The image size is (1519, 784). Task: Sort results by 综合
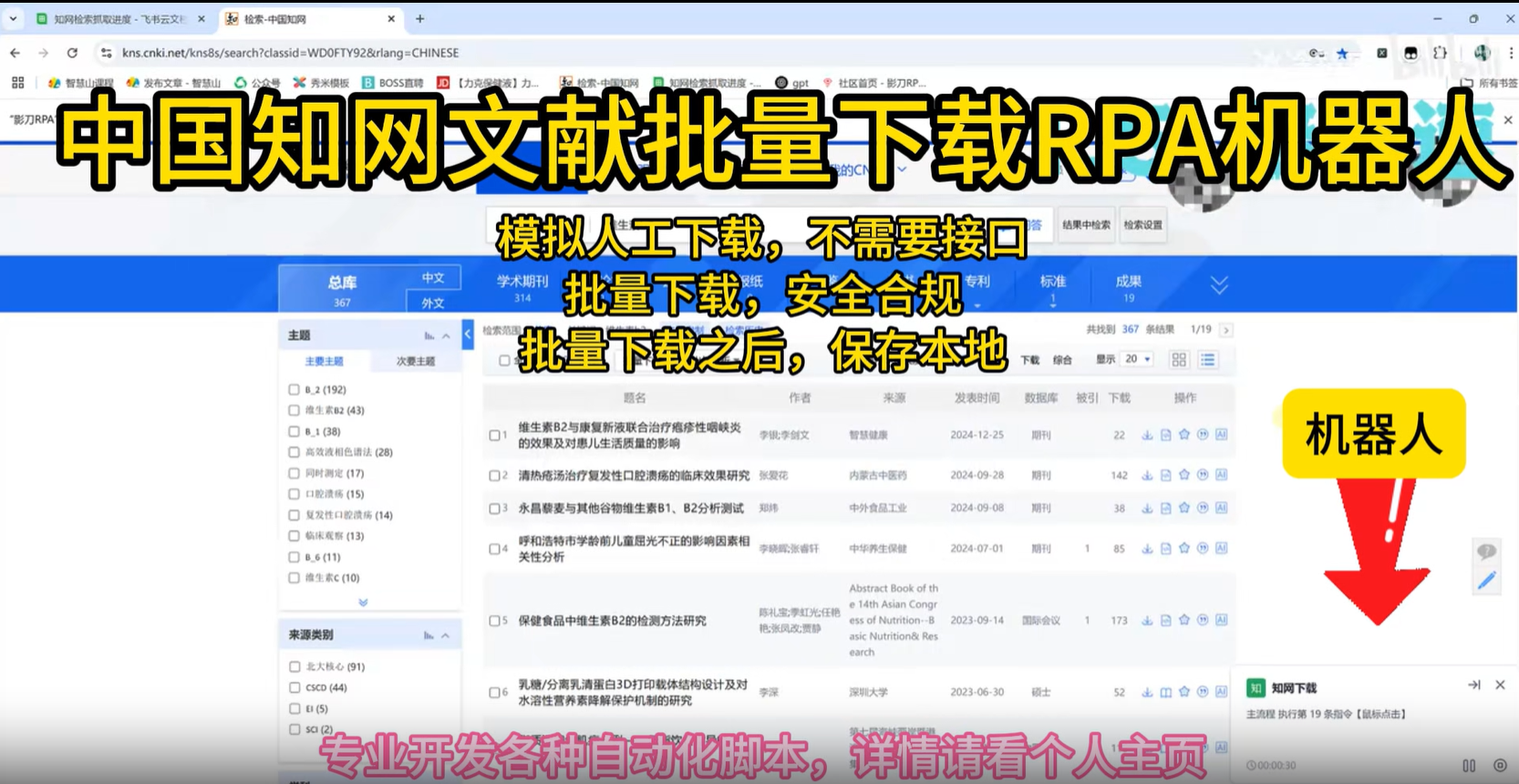(1062, 360)
